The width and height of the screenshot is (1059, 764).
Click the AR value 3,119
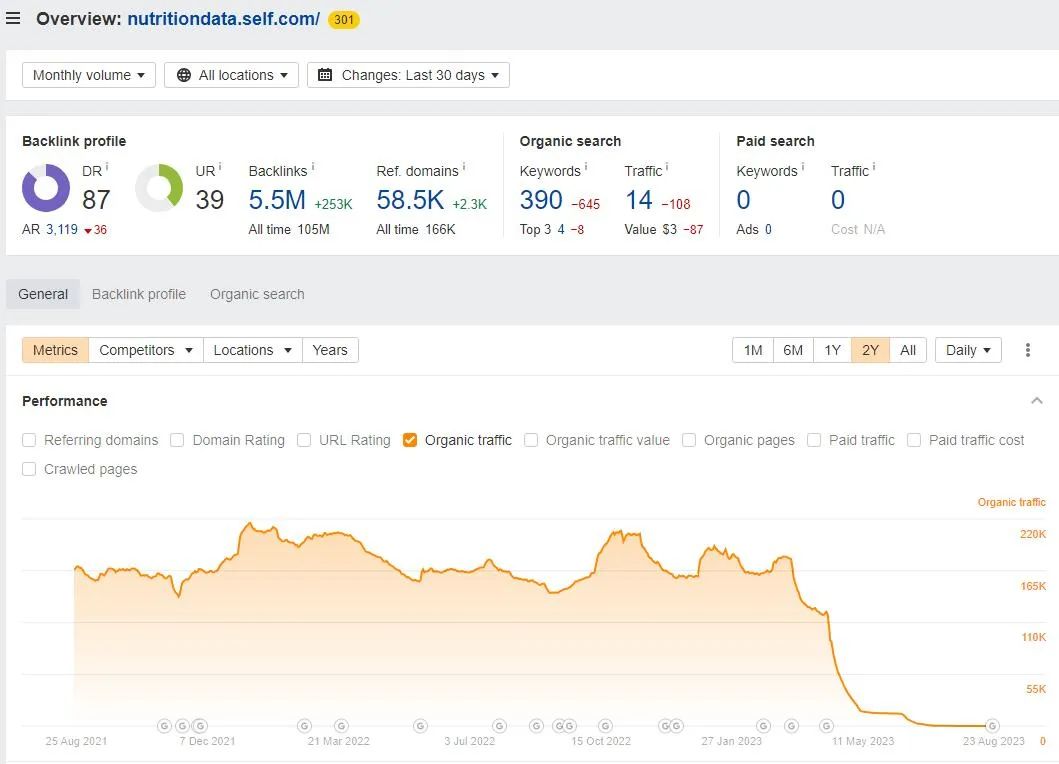tap(62, 230)
